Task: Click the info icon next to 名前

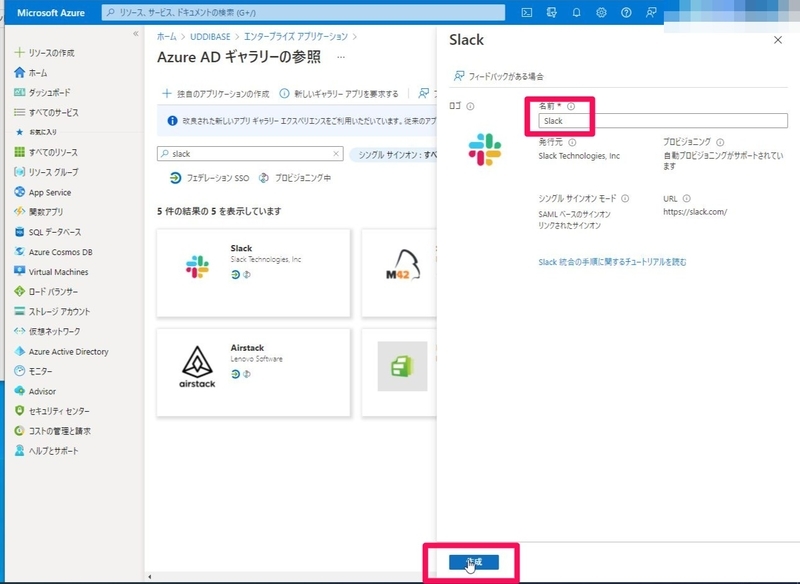Action: click(x=571, y=106)
